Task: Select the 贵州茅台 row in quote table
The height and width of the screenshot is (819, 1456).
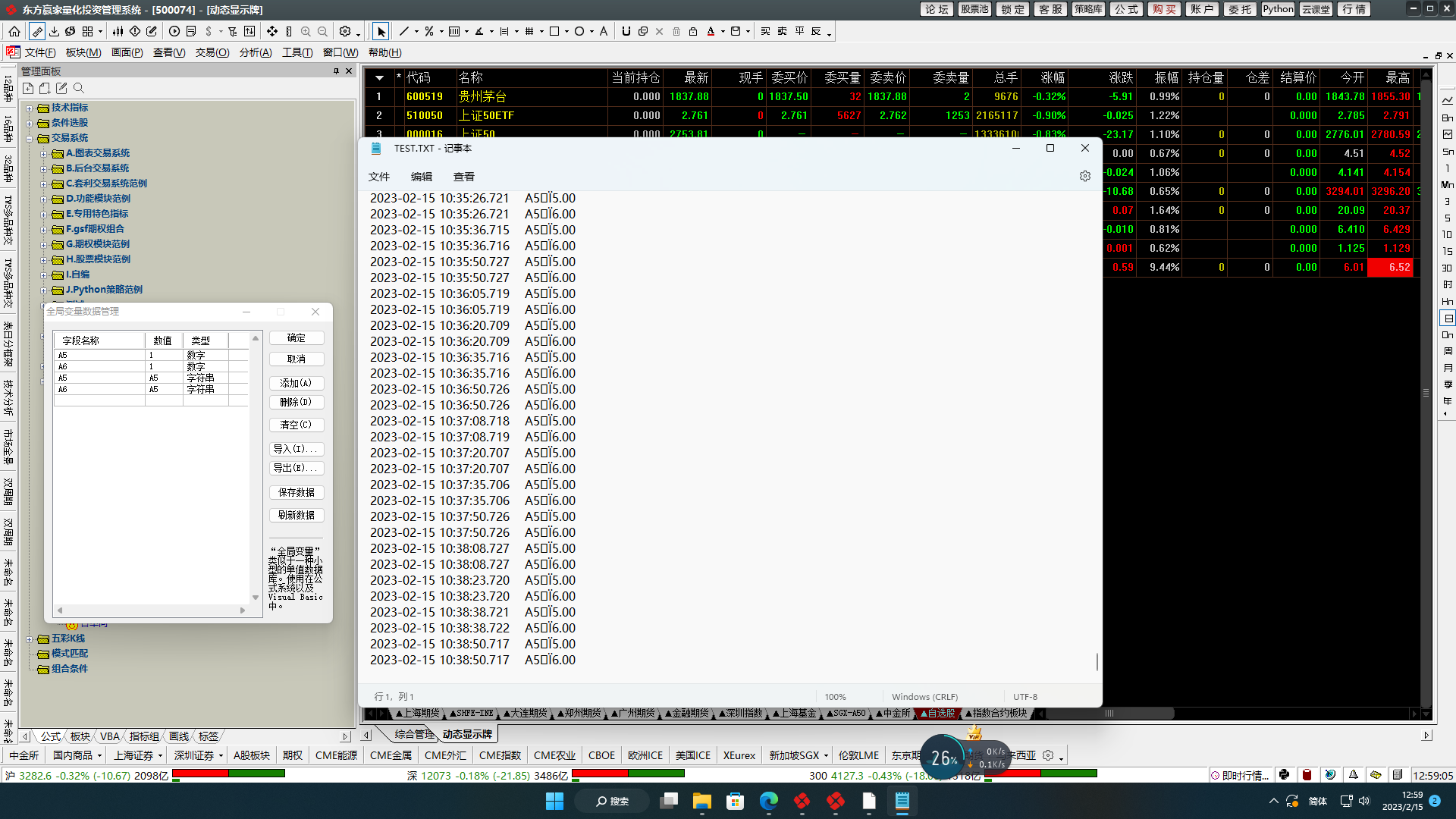Action: coord(891,97)
